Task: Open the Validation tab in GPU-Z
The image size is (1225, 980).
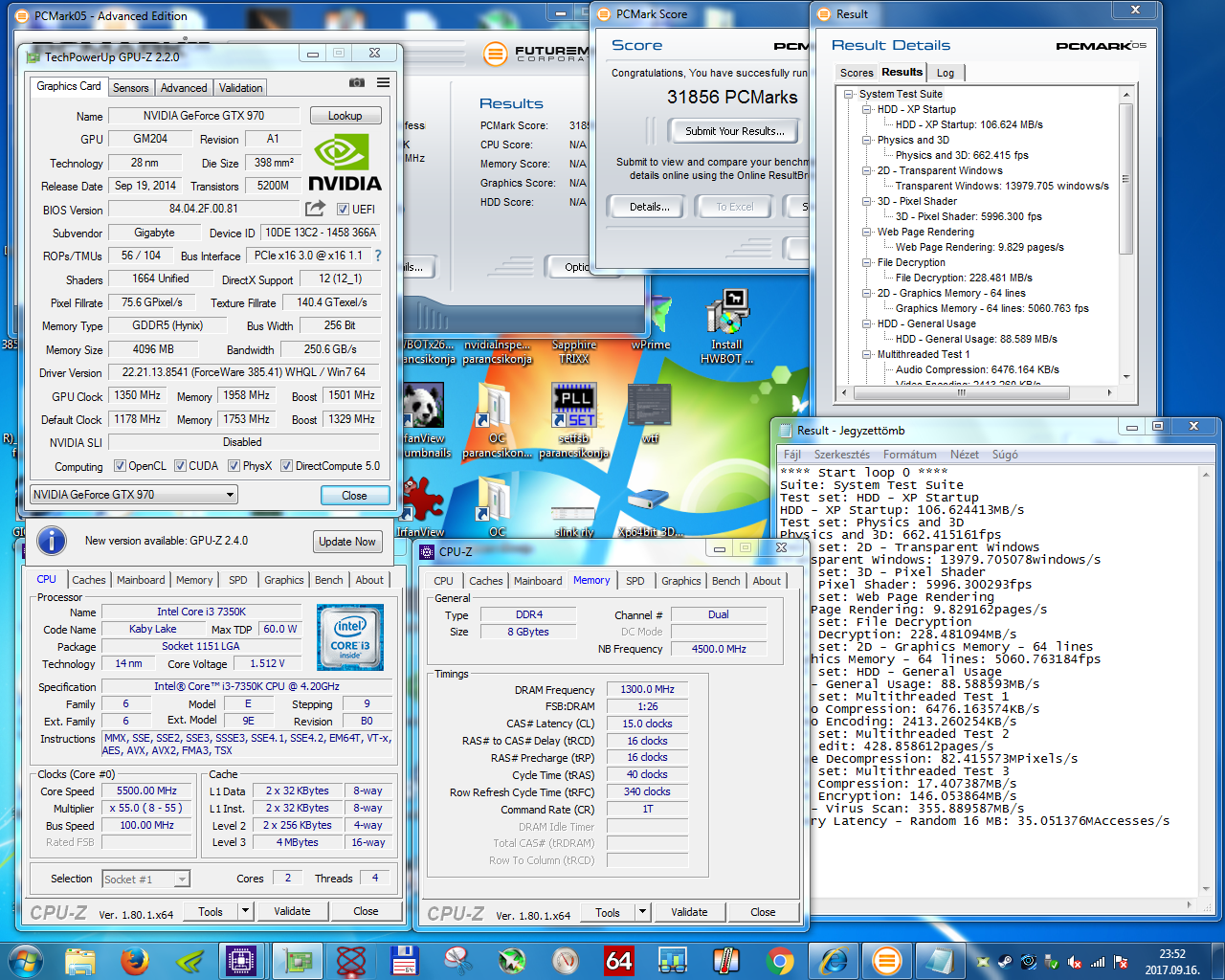Action: [x=240, y=88]
